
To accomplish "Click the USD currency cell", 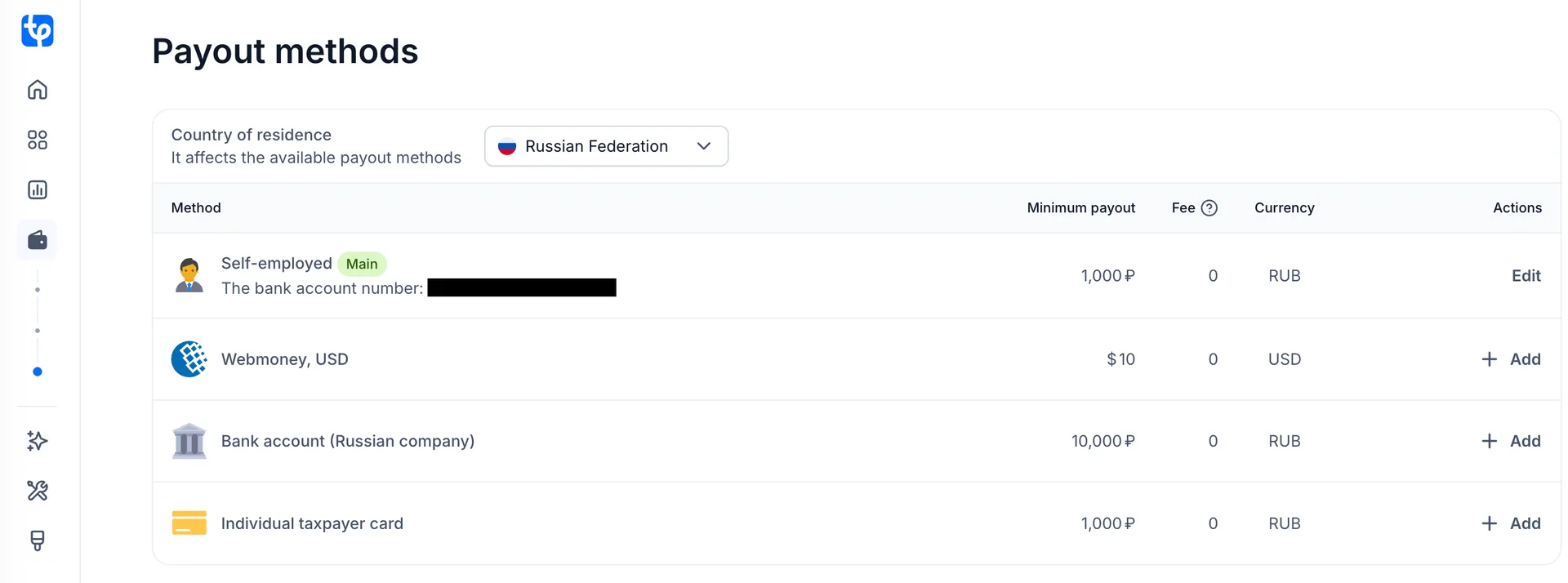I will point(1285,359).
